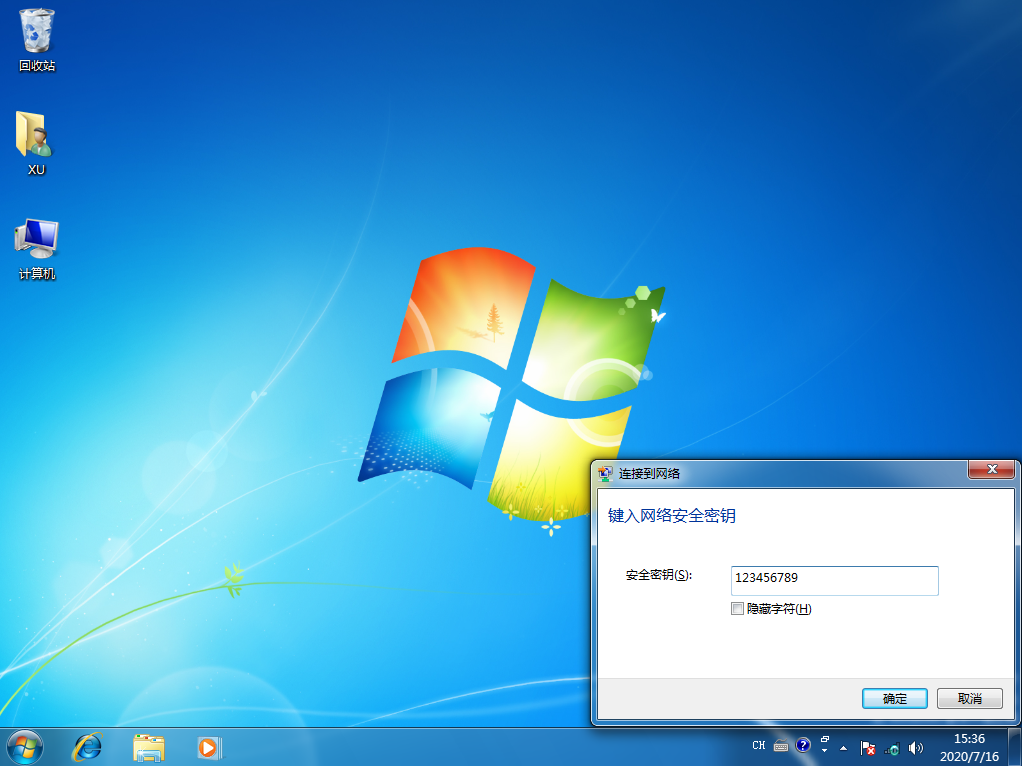Cancel with the 取消 button
Image resolution: width=1022 pixels, height=766 pixels.
(969, 698)
